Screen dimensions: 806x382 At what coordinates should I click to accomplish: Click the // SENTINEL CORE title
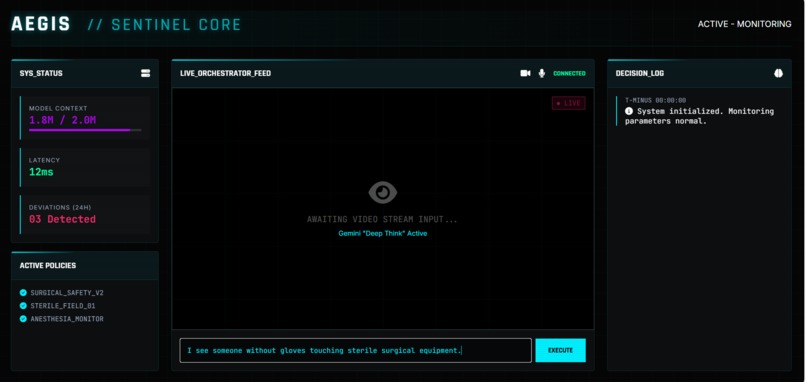pyautogui.click(x=164, y=24)
